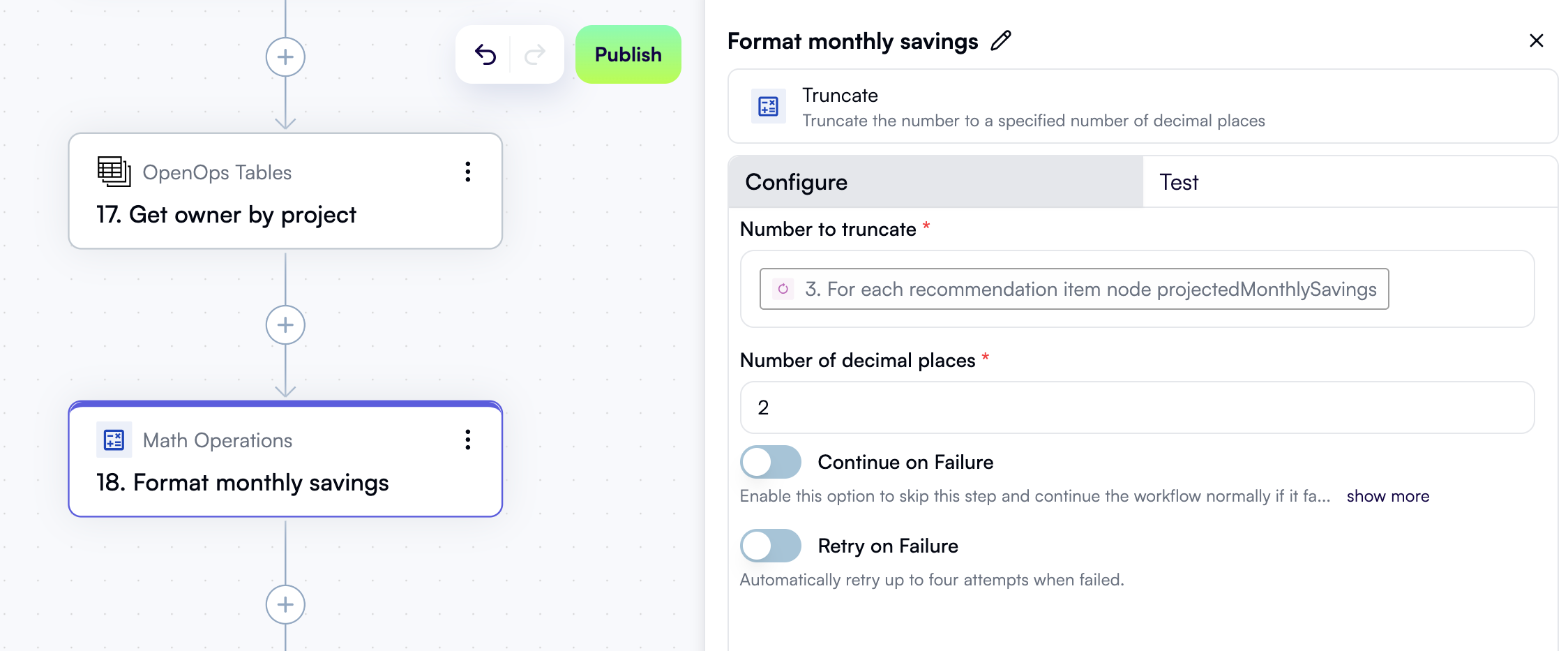
Task: Click the redo arrow icon
Action: (534, 54)
